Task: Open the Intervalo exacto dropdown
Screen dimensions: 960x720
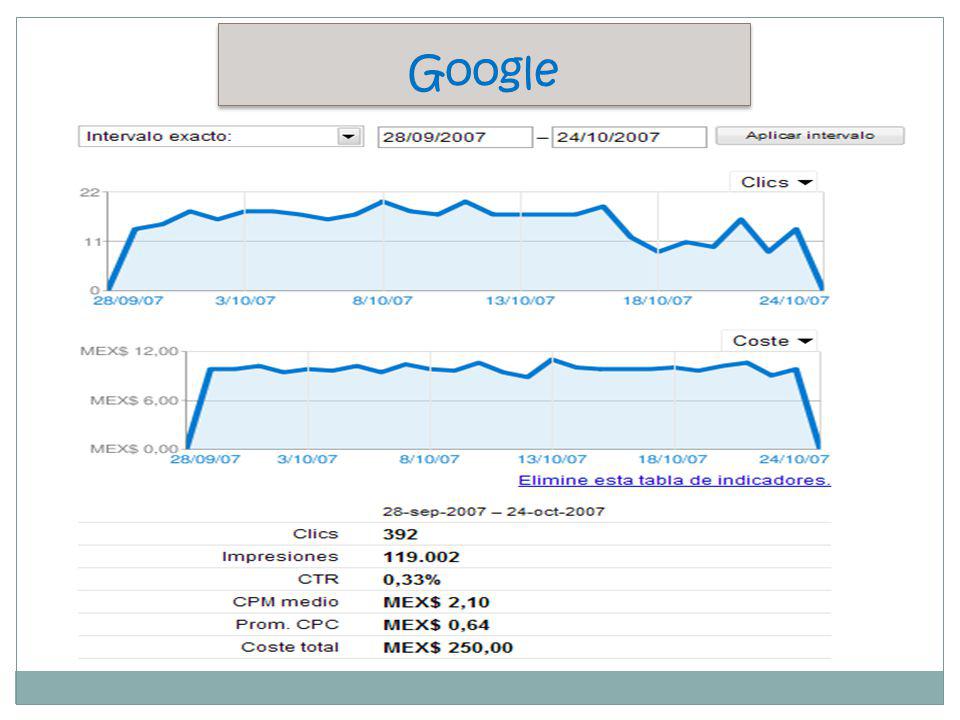Action: (x=221, y=136)
